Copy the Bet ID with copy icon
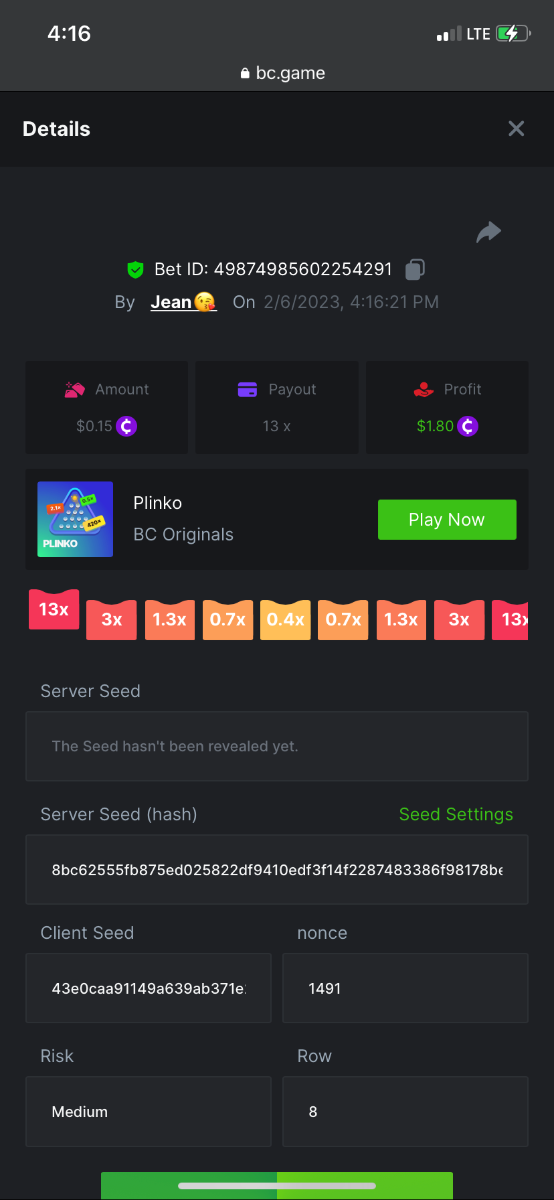554x1200 pixels. tap(415, 269)
